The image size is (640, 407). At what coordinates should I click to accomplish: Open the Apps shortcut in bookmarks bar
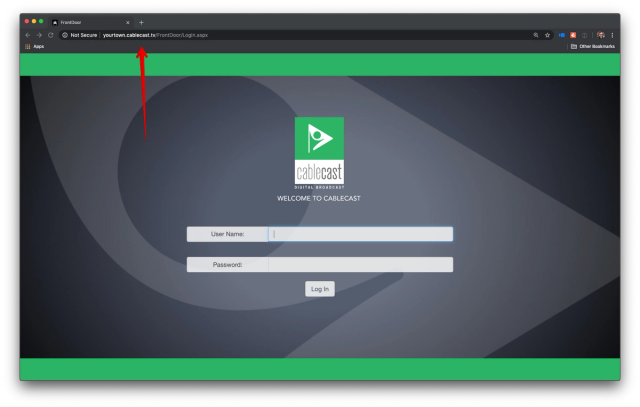[x=35, y=47]
